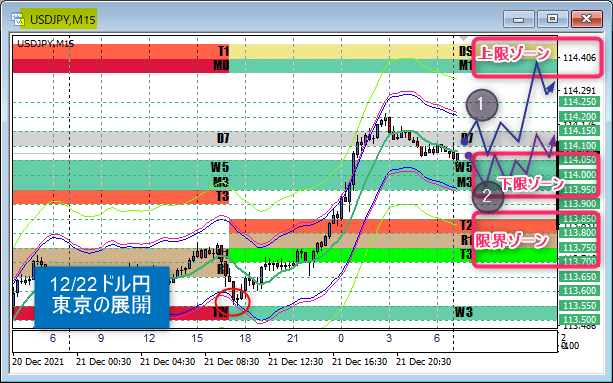Select the 114.200 green price level tag

580,116
